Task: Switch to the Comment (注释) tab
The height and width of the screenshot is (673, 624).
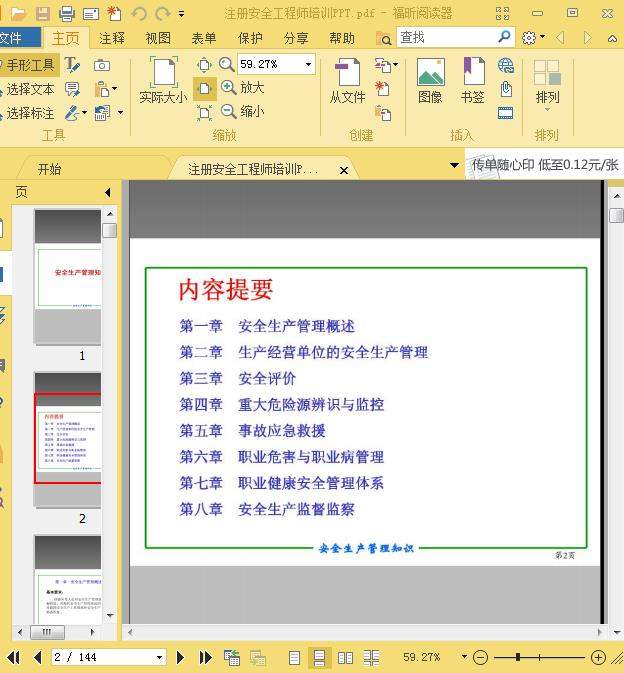Action: pyautogui.click(x=112, y=38)
